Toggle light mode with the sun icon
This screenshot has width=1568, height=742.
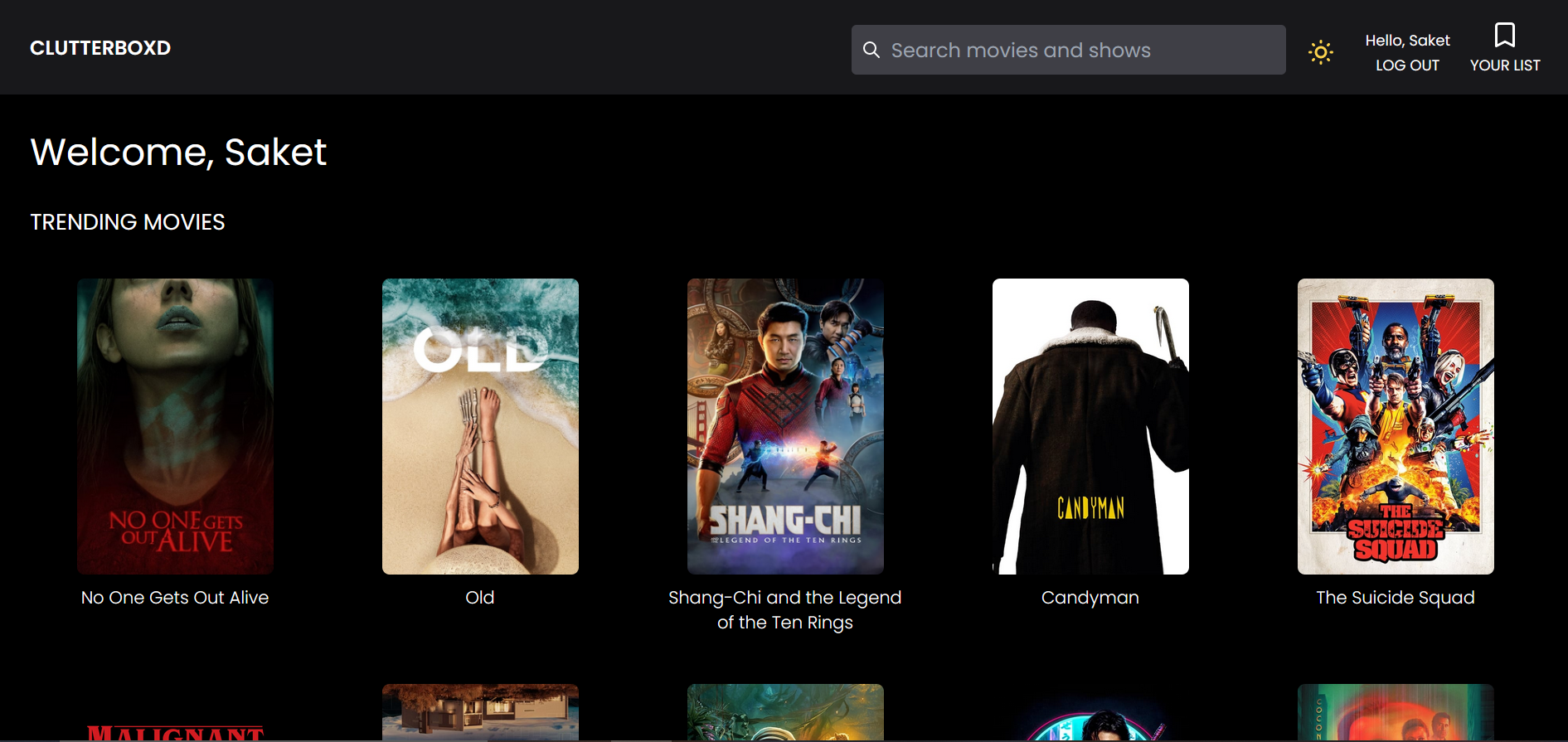click(x=1321, y=52)
